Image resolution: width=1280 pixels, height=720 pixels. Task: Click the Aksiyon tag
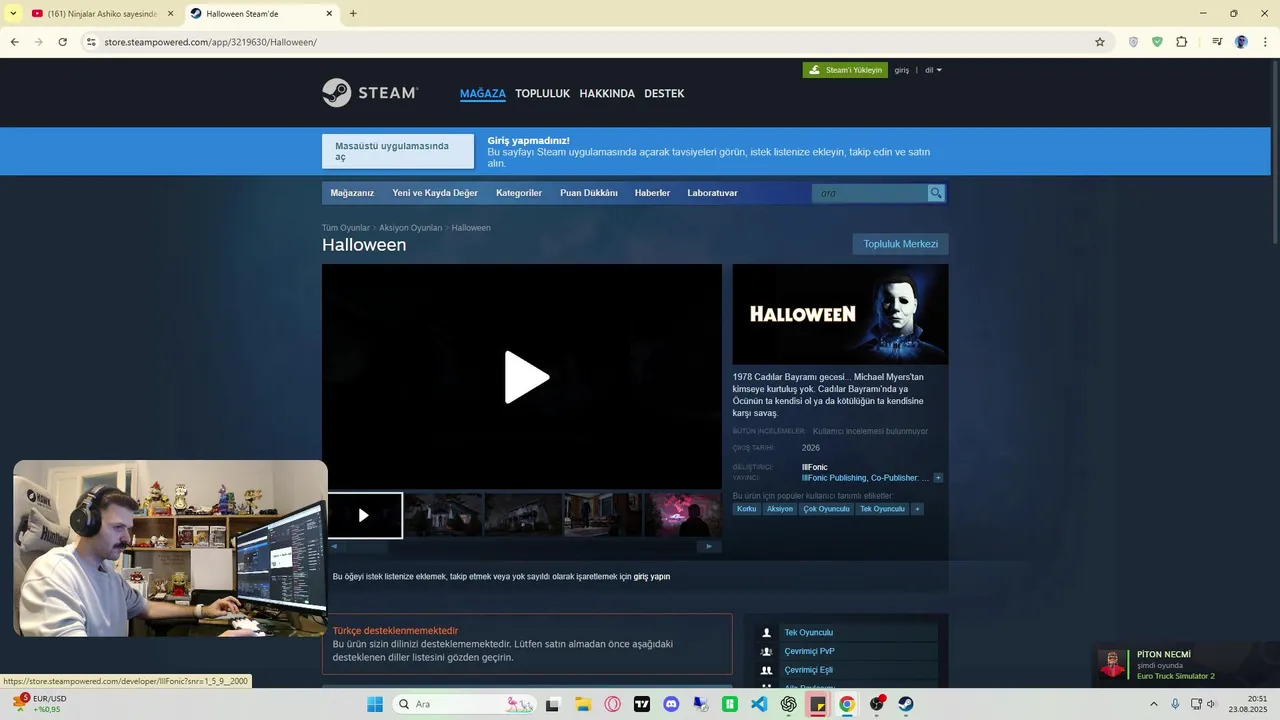pyautogui.click(x=780, y=509)
